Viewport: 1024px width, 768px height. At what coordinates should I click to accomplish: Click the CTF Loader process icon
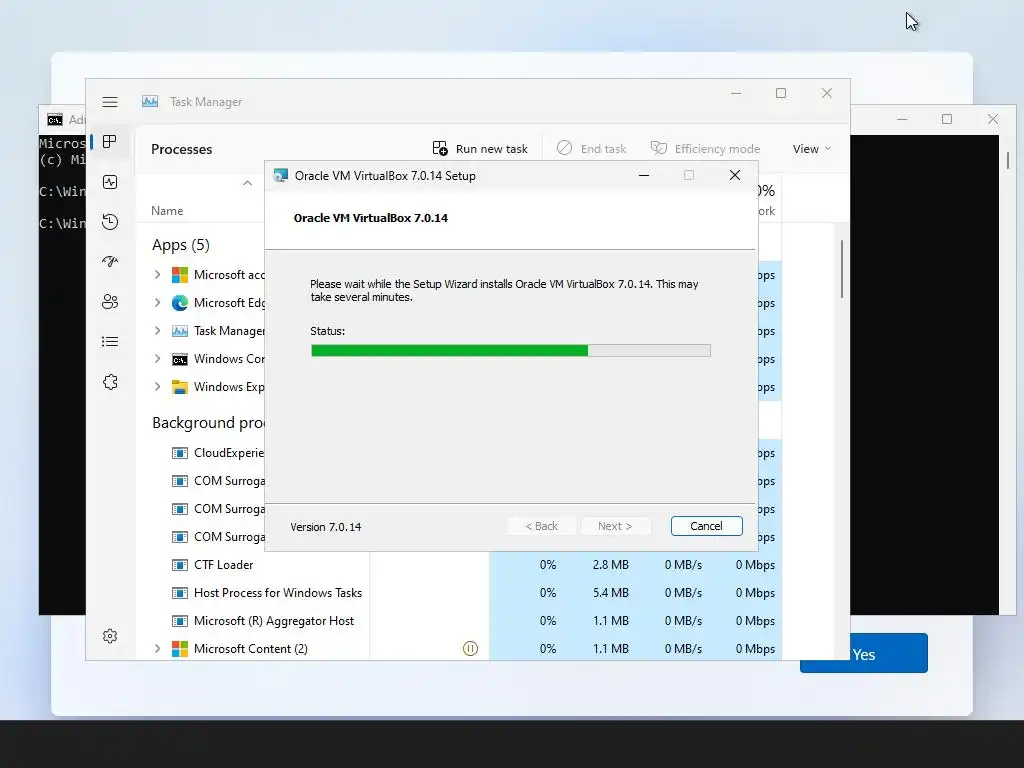tap(180, 565)
